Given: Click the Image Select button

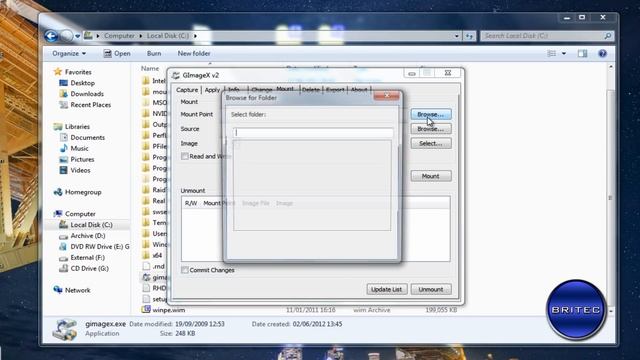Looking at the screenshot, I should [431, 144].
